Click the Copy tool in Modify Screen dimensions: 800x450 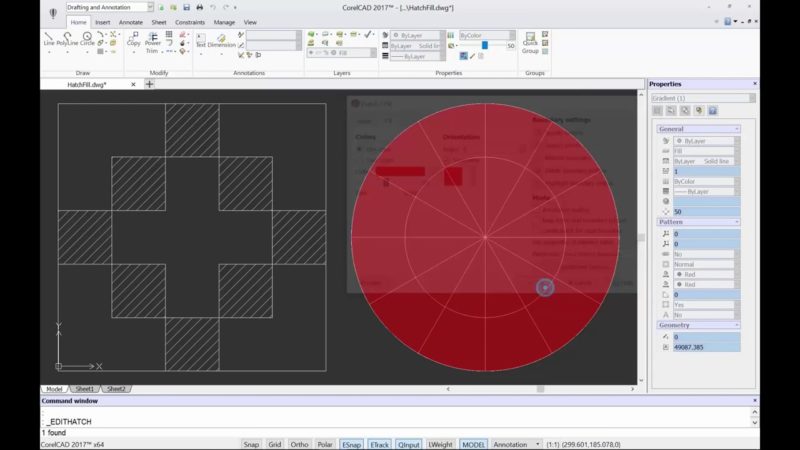pyautogui.click(x=133, y=39)
